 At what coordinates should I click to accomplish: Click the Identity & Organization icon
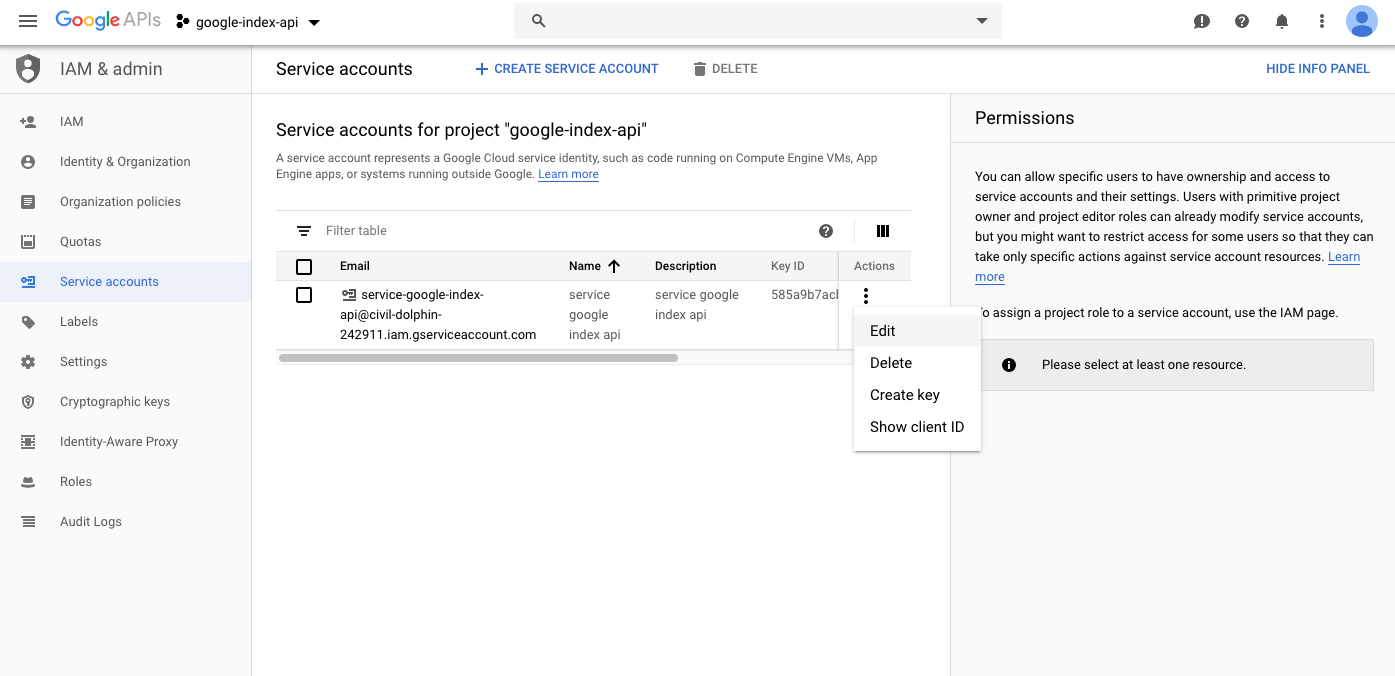28,162
